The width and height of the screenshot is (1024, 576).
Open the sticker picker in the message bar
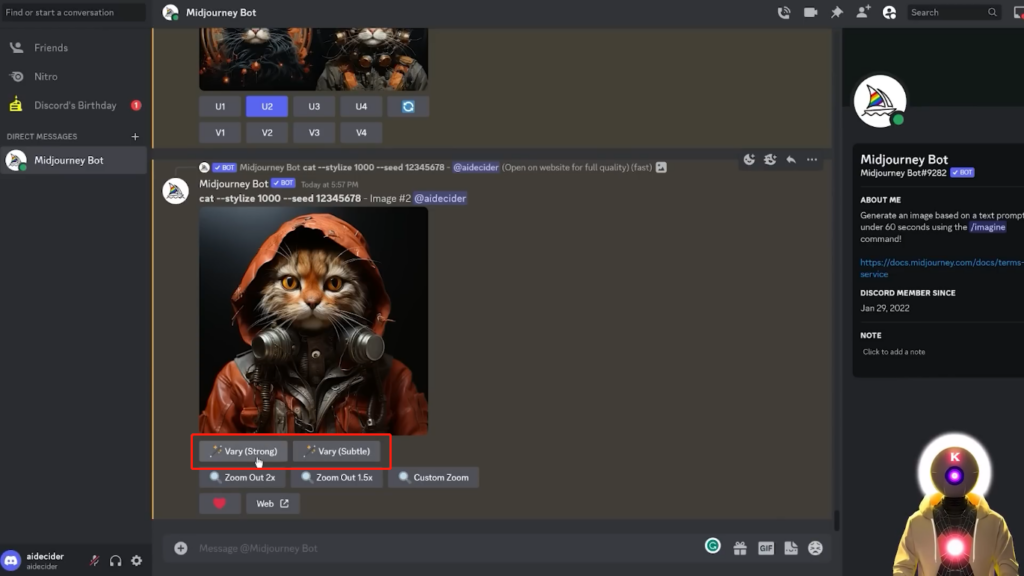790,548
